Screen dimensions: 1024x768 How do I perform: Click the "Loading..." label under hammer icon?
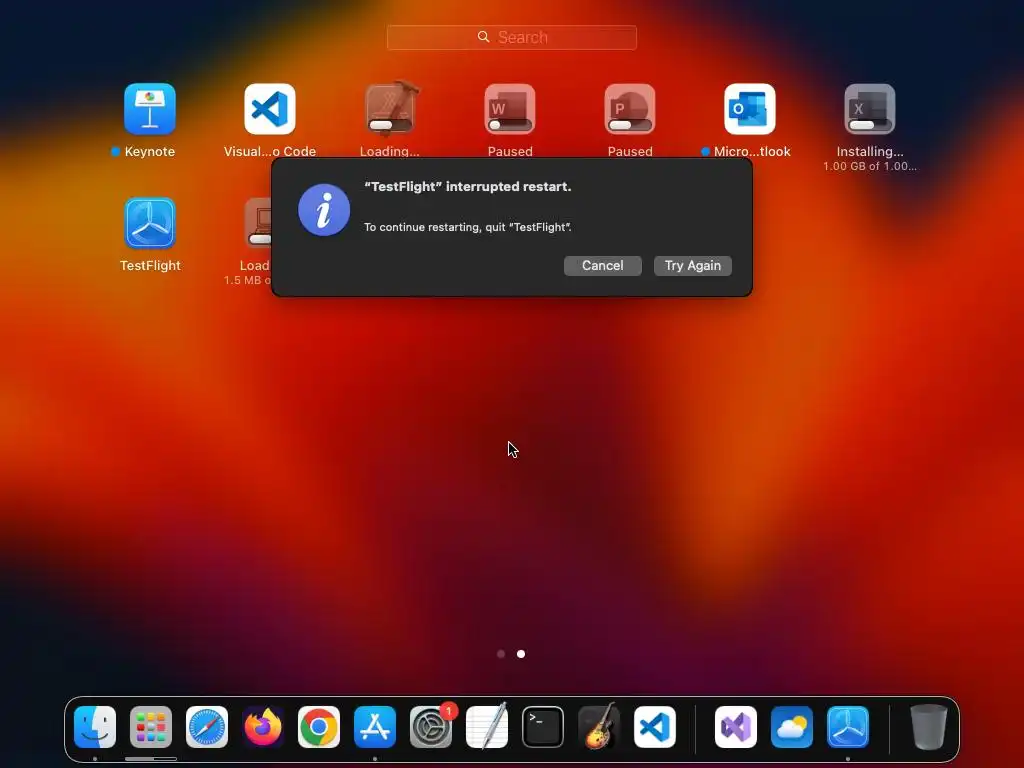pyautogui.click(x=390, y=152)
